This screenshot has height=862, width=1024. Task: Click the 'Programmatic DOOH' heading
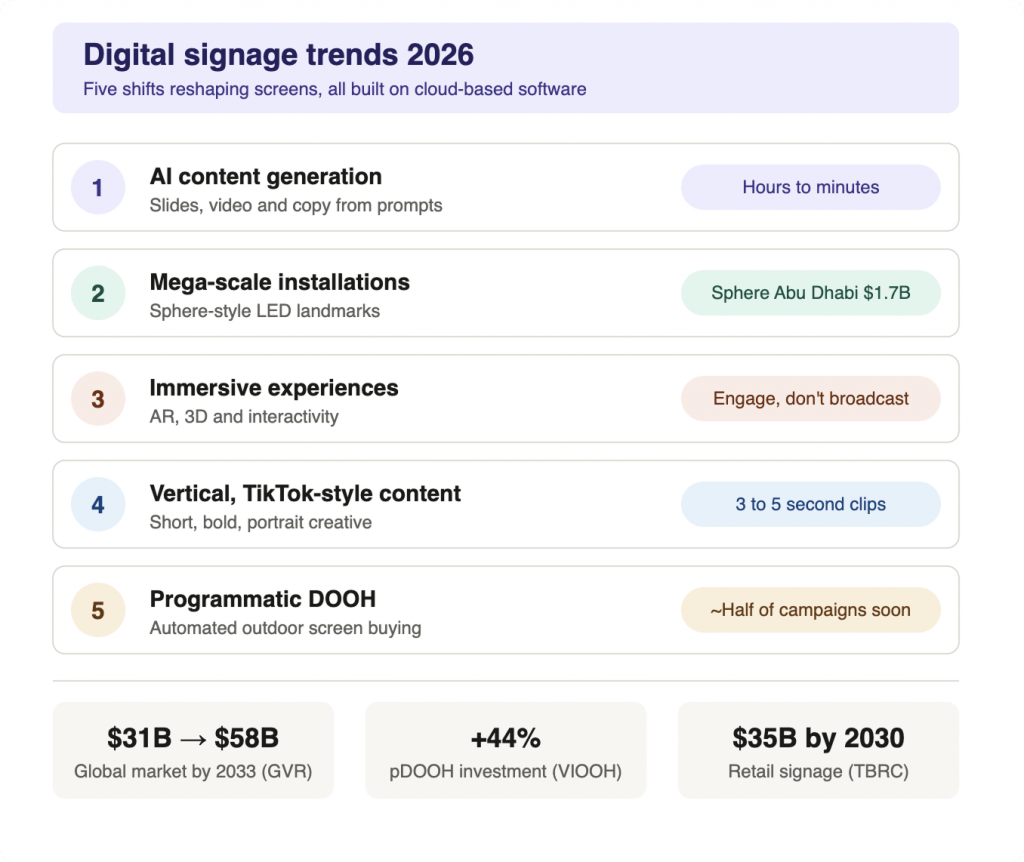click(263, 599)
